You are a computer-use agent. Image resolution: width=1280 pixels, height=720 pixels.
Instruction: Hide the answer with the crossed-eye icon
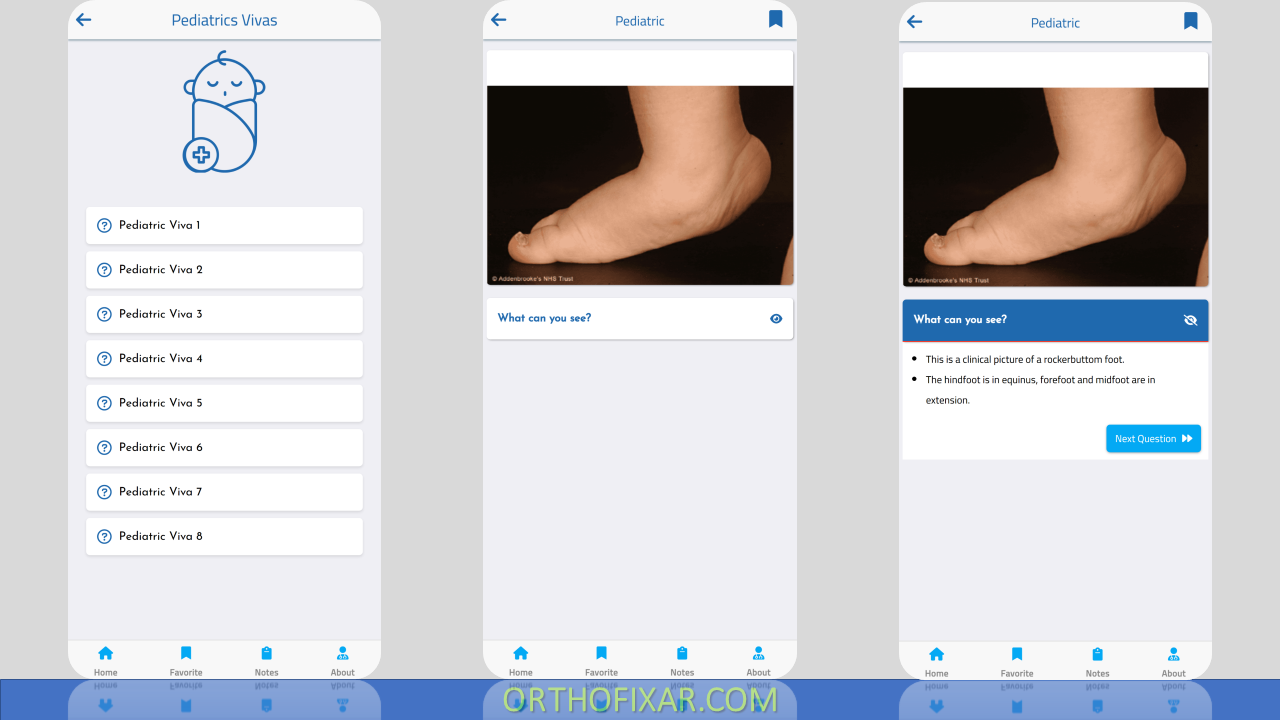1190,320
